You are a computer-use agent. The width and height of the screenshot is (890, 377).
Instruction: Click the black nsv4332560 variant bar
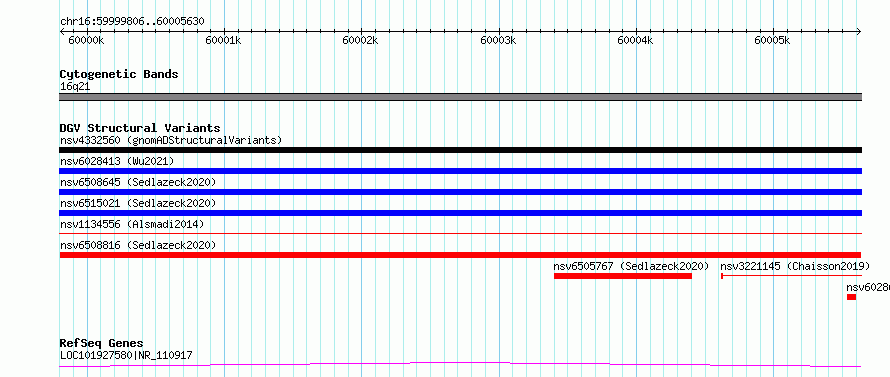(x=460, y=150)
